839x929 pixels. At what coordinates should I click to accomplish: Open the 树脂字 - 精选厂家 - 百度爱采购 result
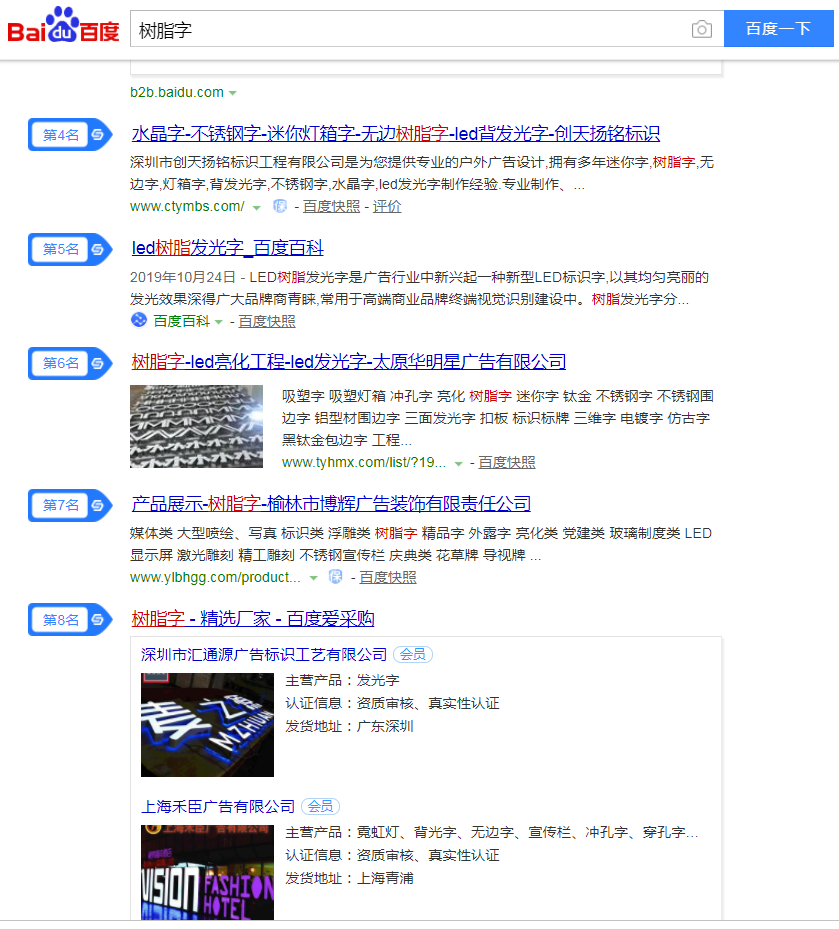click(x=252, y=619)
